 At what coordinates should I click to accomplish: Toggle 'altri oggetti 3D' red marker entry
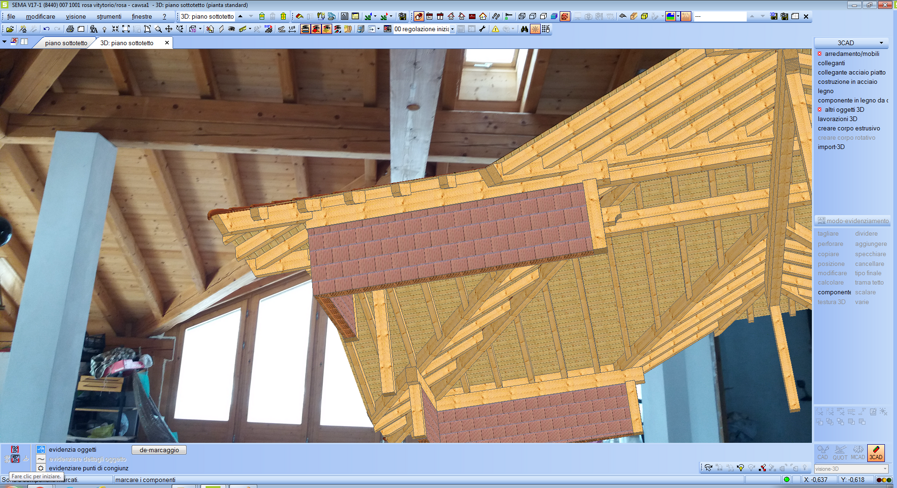coord(844,110)
